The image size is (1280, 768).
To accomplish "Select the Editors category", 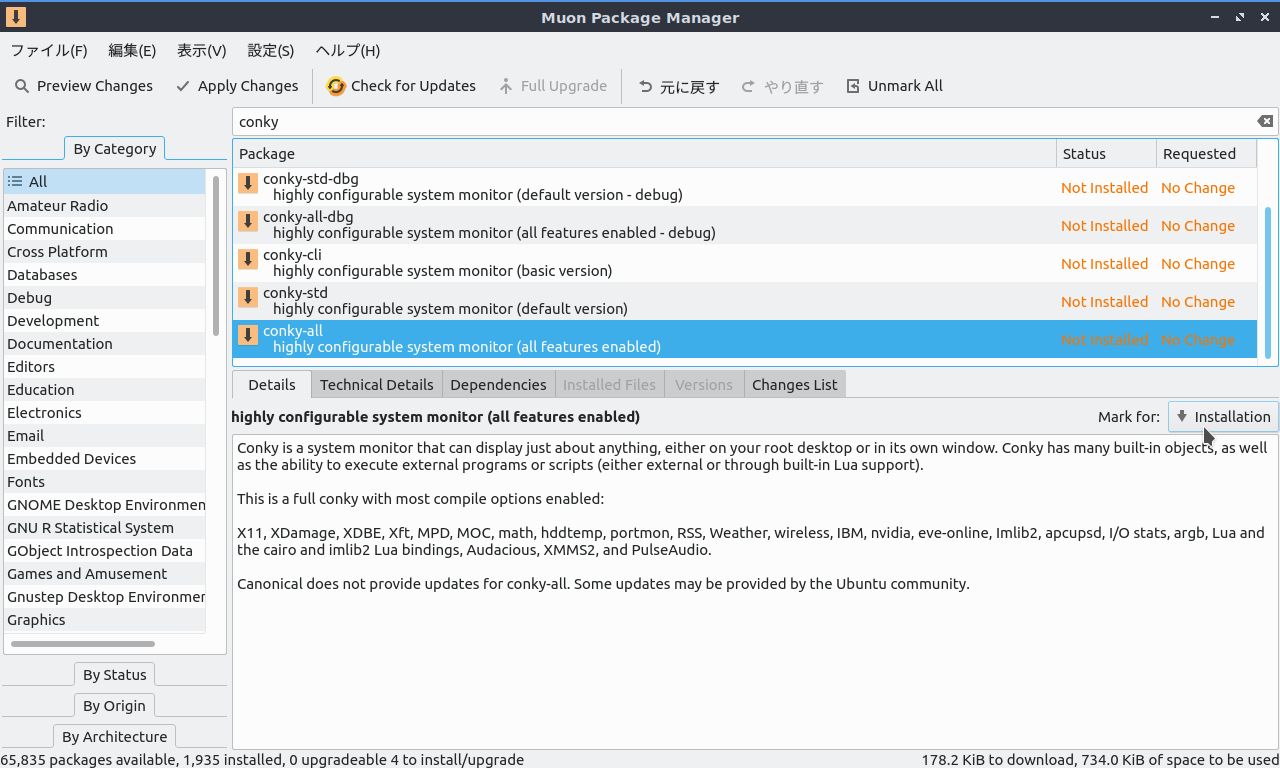I will 105,366.
